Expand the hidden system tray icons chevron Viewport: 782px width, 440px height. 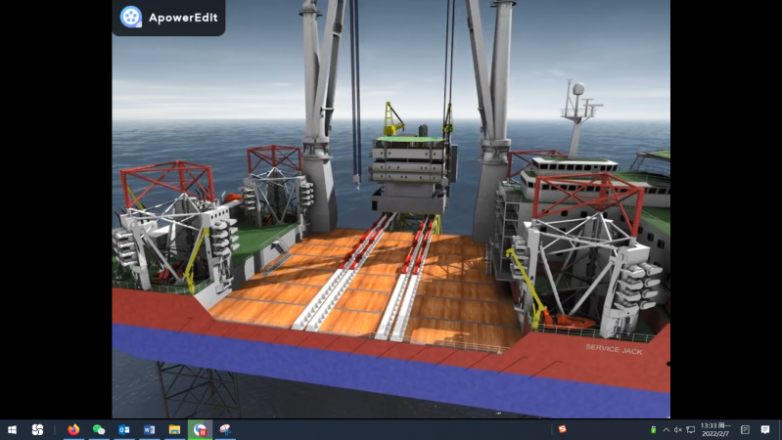666,430
